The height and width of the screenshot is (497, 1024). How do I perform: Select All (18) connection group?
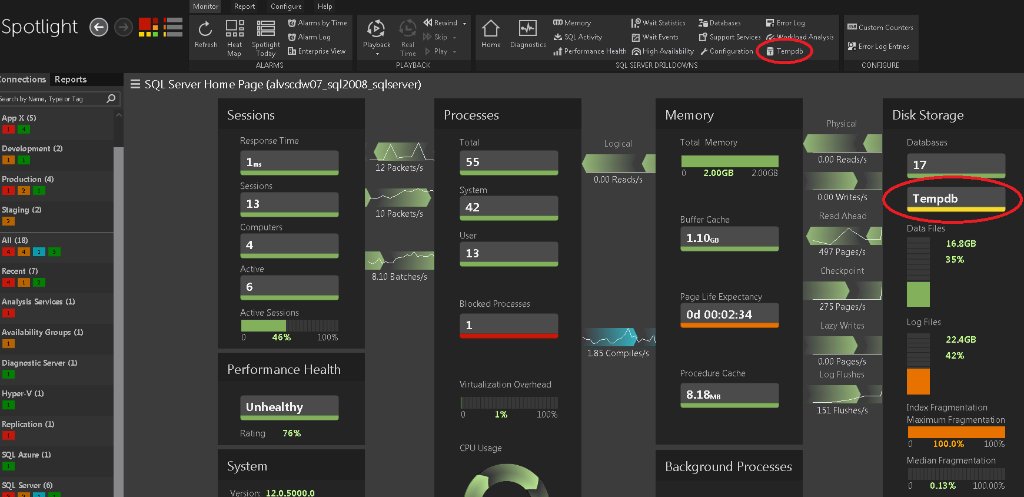[15, 240]
